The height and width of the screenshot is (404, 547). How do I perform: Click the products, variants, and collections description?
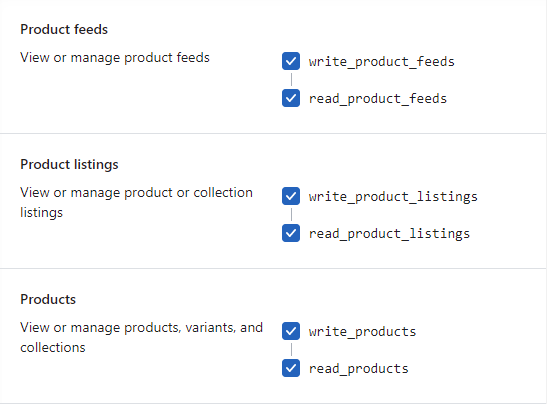141,337
